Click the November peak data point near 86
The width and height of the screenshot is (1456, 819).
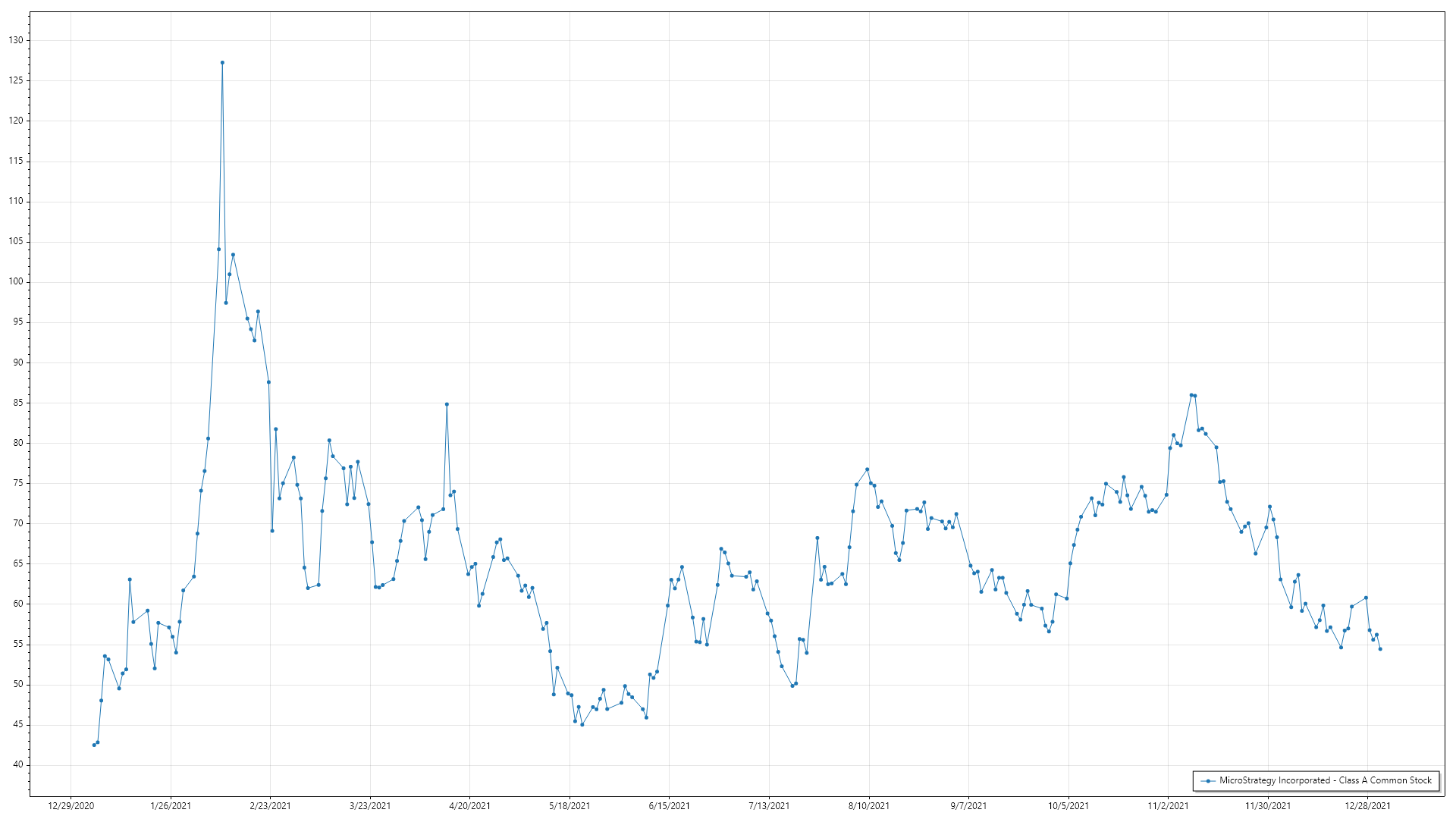pyautogui.click(x=1191, y=395)
